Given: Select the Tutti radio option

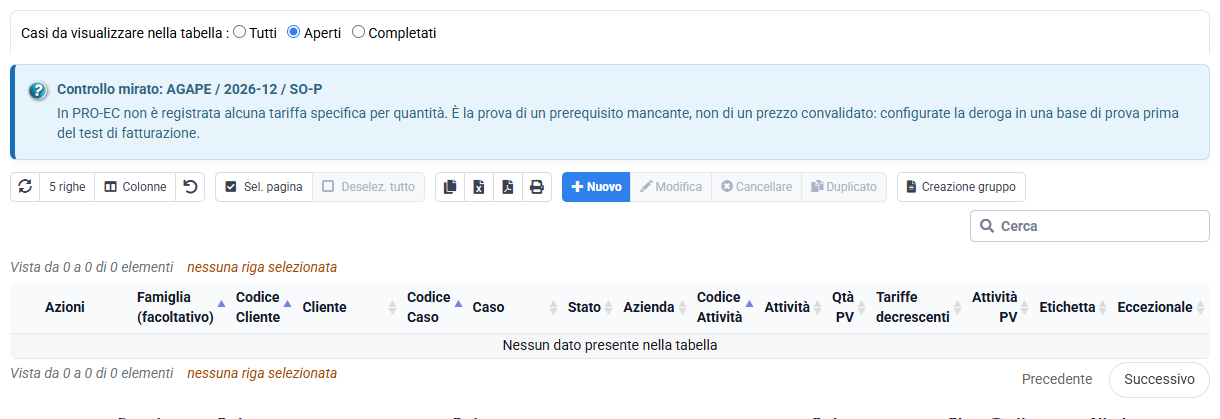Looking at the screenshot, I should [x=239, y=32].
